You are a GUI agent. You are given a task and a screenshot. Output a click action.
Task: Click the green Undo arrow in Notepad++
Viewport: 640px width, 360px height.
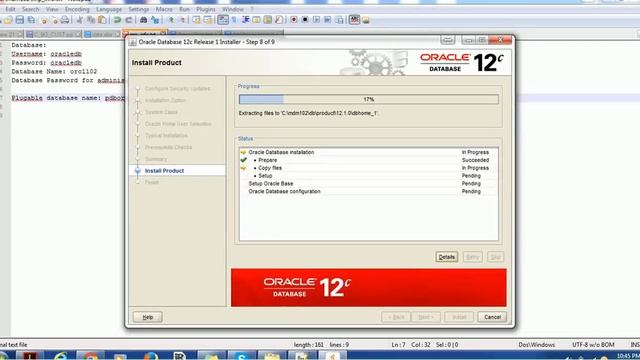click(118, 20)
